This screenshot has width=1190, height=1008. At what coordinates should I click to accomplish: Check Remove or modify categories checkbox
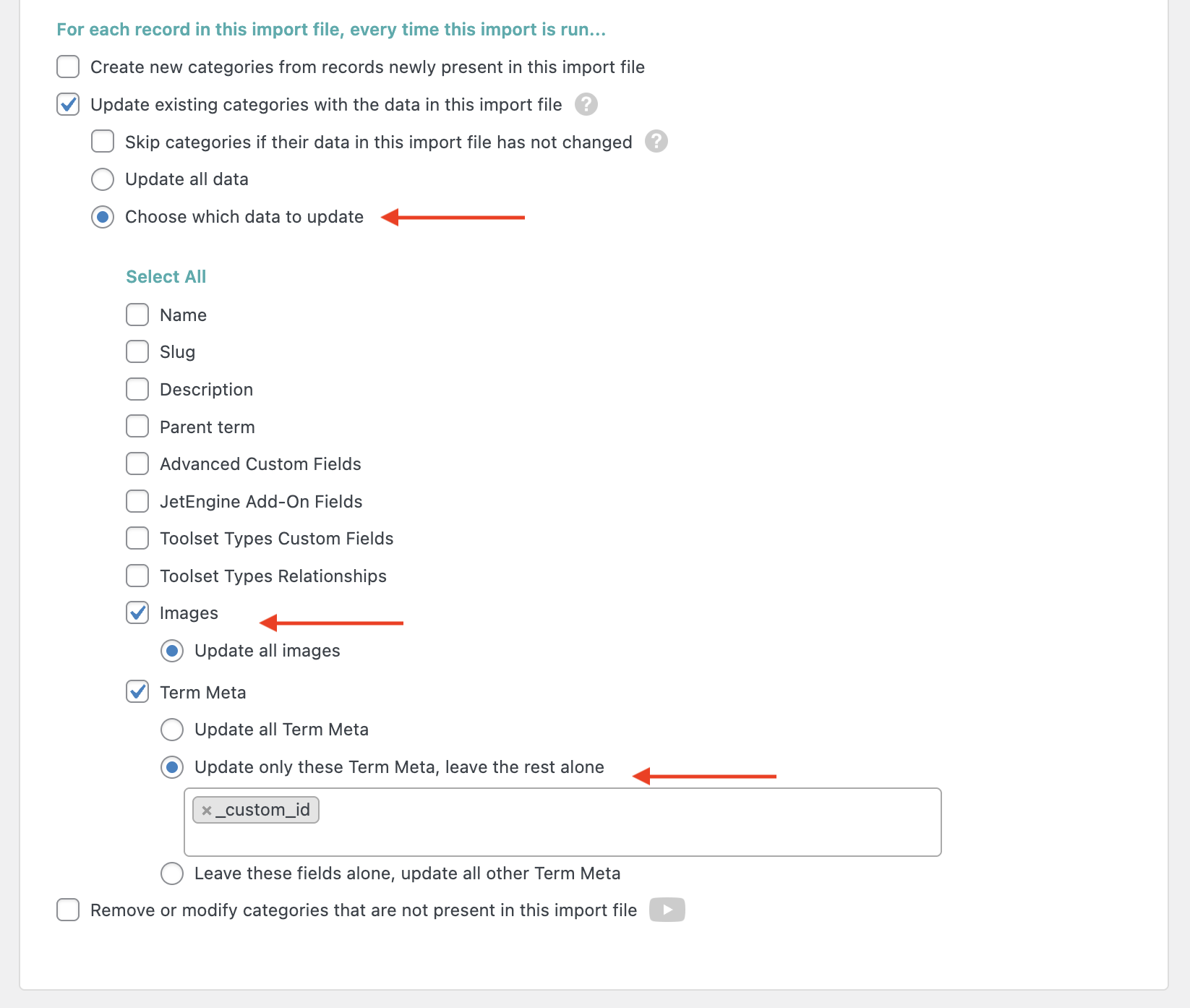pos(68,910)
